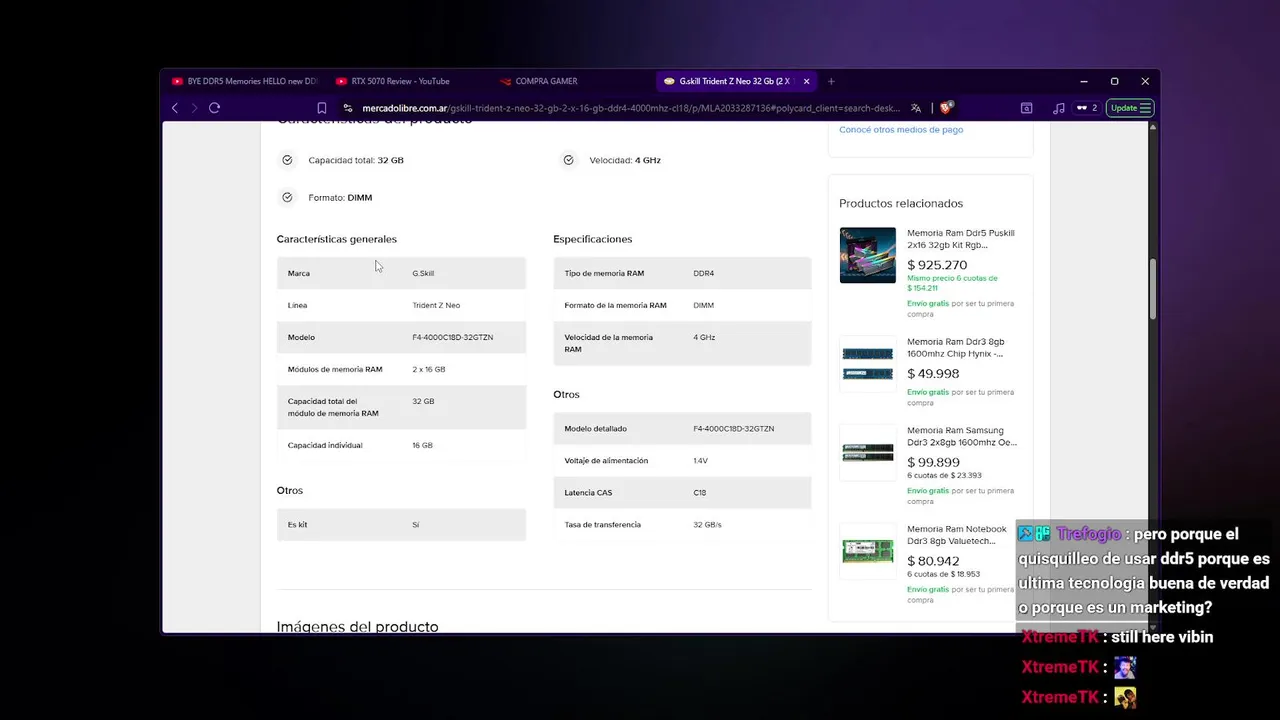
Task: Open site settings icon beside the URL
Action: coord(348,108)
